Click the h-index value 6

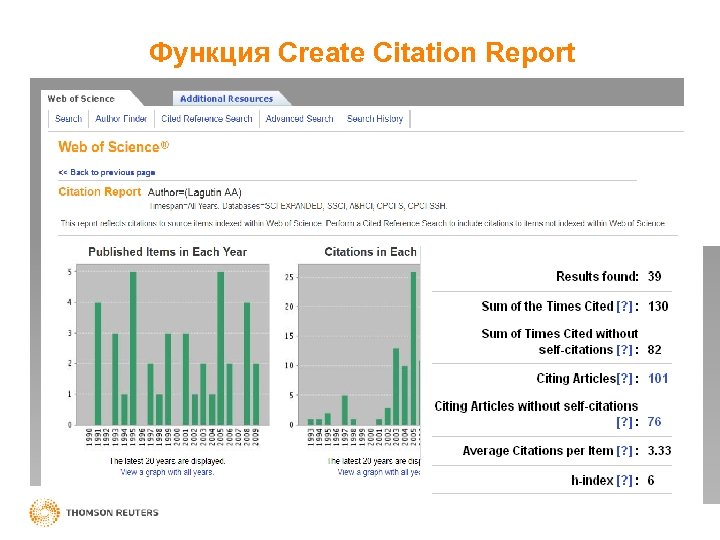tap(651, 480)
